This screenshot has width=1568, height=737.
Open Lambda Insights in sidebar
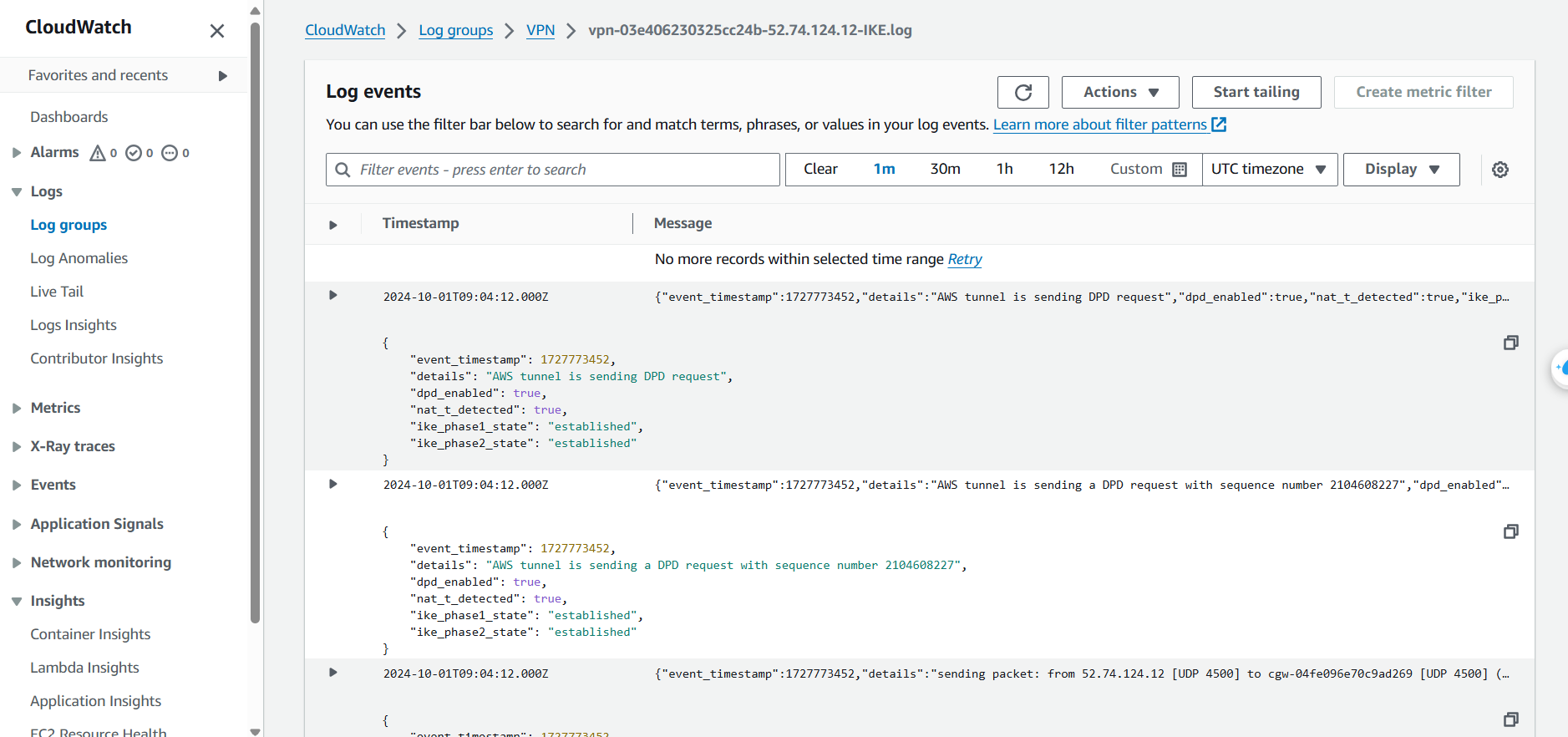[84, 668]
